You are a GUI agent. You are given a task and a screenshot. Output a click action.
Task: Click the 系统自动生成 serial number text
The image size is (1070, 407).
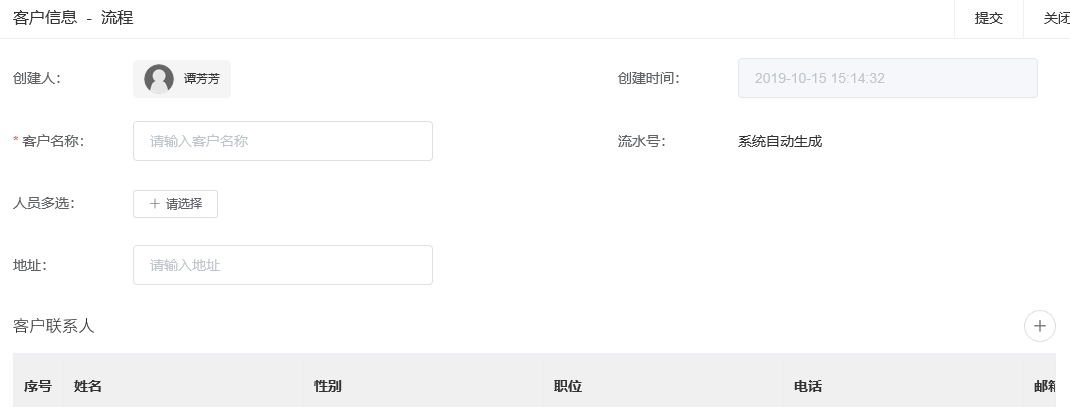tap(779, 141)
